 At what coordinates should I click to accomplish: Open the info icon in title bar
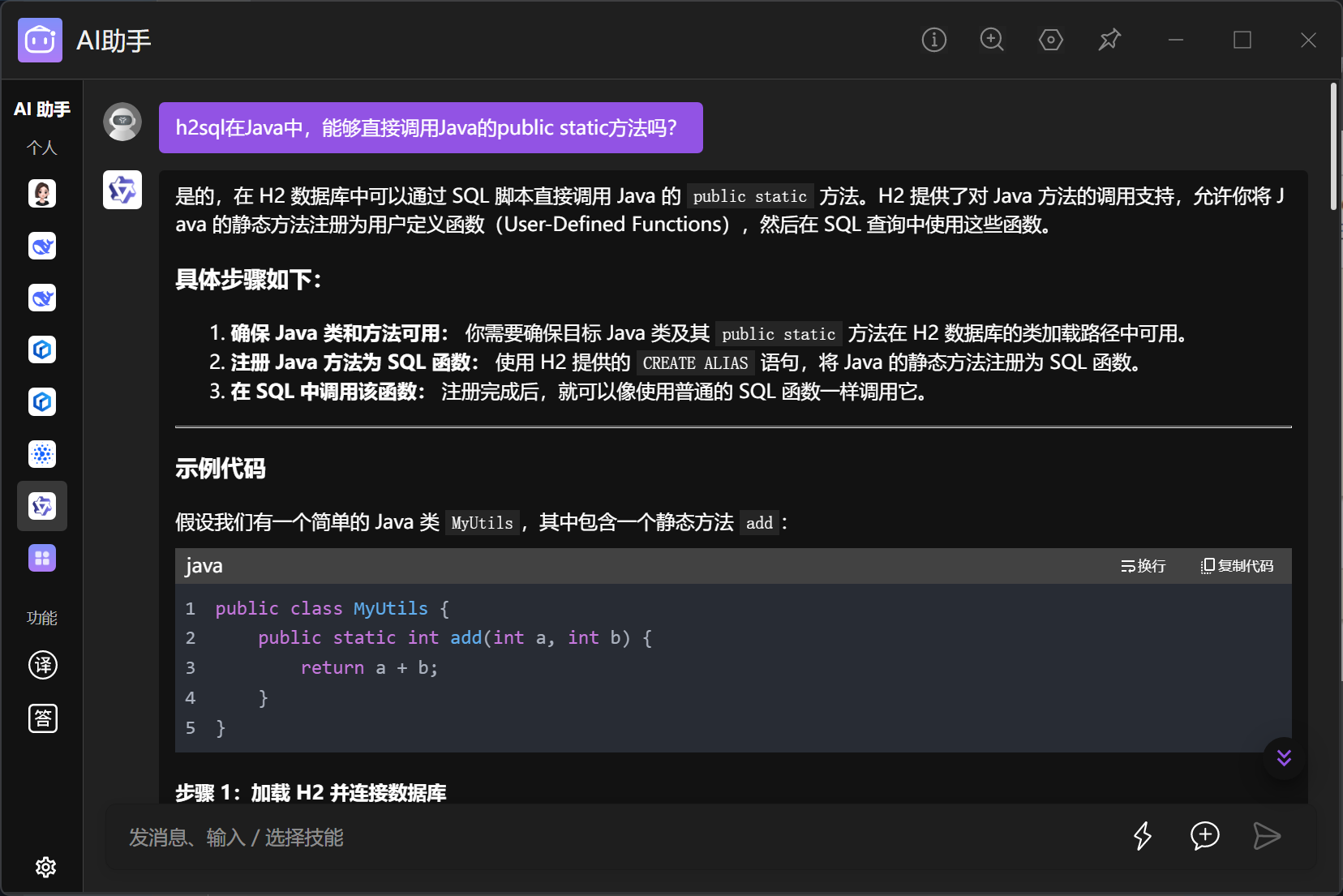[933, 40]
